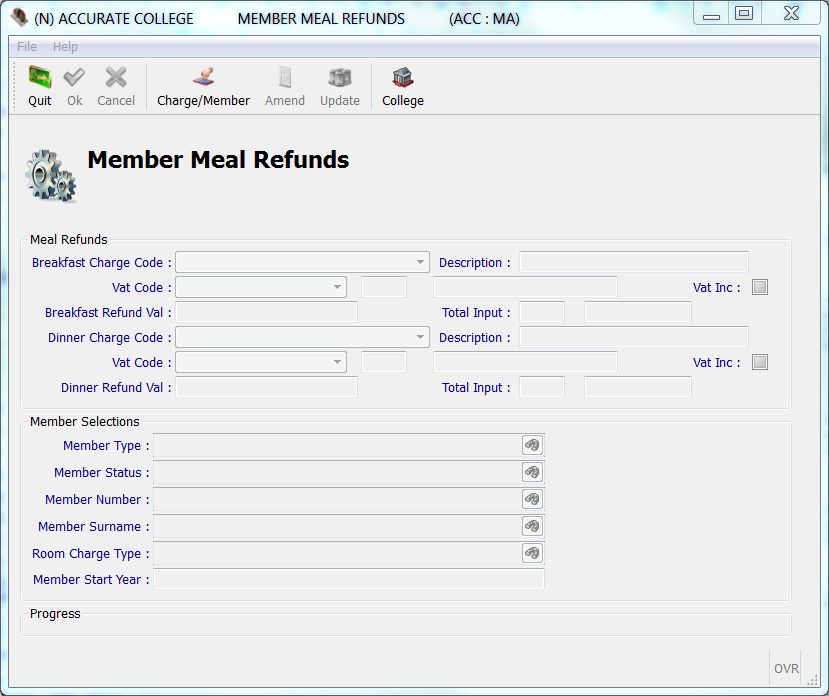Expand the Breakfast Charge Code dropdown

point(420,263)
